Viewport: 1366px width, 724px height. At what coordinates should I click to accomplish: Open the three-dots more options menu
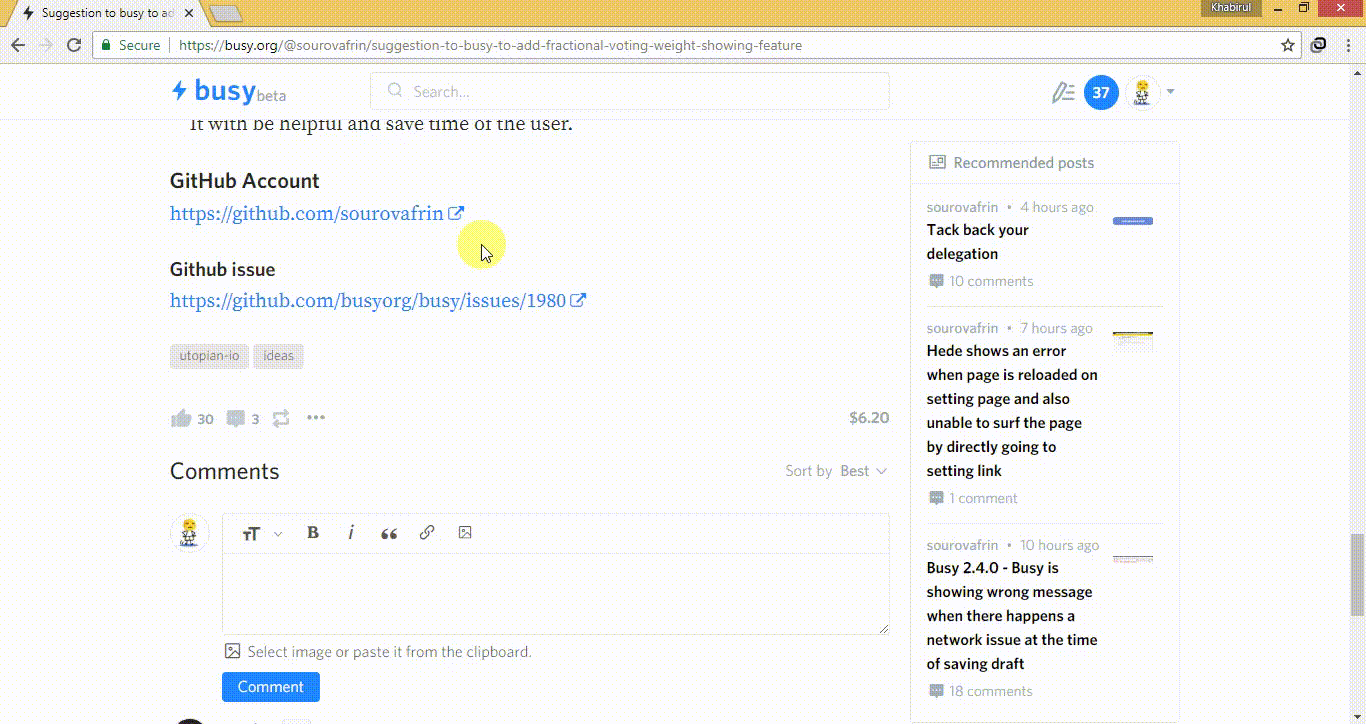(316, 418)
